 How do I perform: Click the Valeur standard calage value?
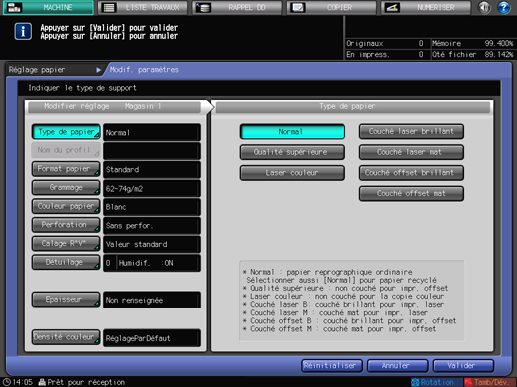pyautogui.click(x=152, y=244)
